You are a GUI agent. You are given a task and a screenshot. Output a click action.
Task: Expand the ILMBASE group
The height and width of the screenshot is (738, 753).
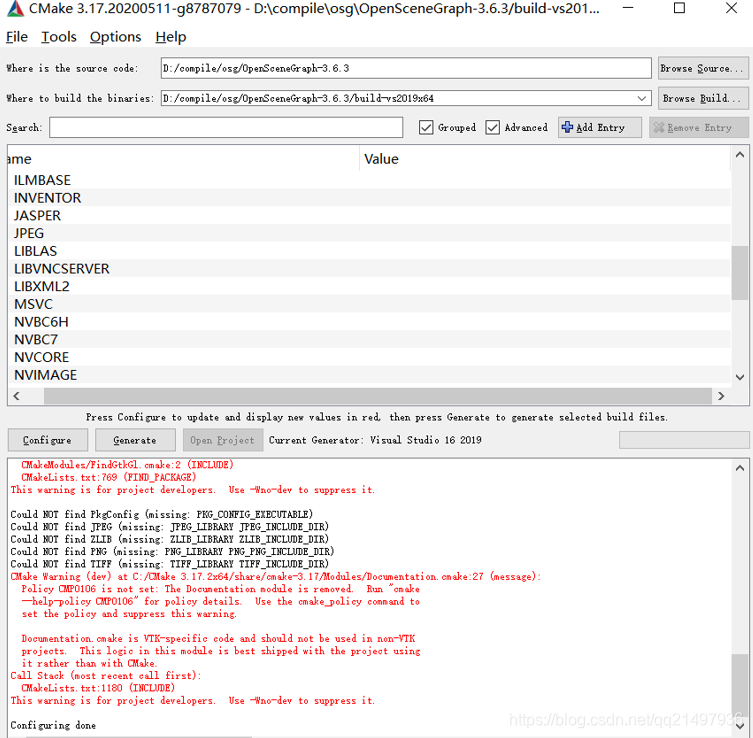(42, 180)
